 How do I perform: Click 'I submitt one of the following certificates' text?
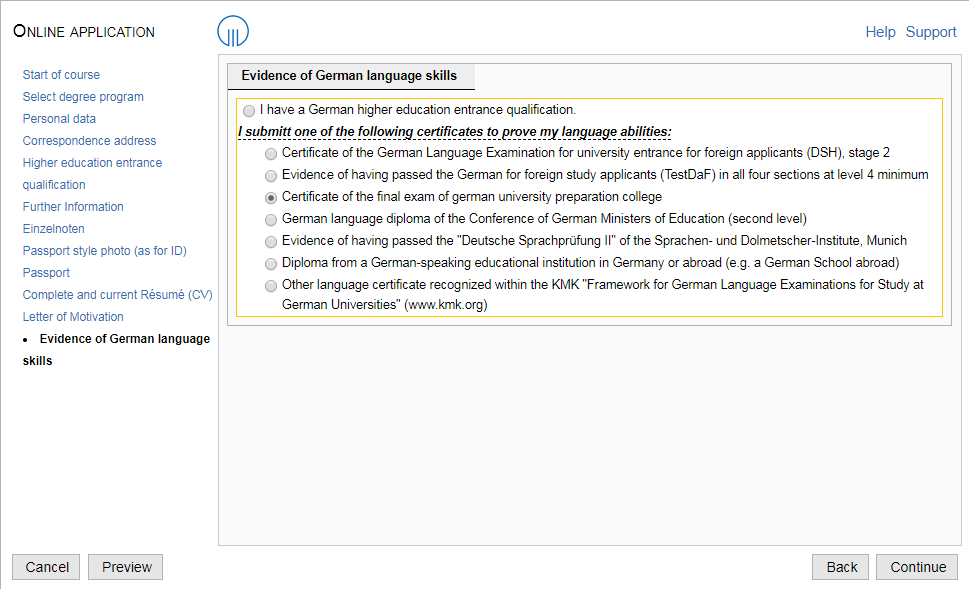pos(454,132)
